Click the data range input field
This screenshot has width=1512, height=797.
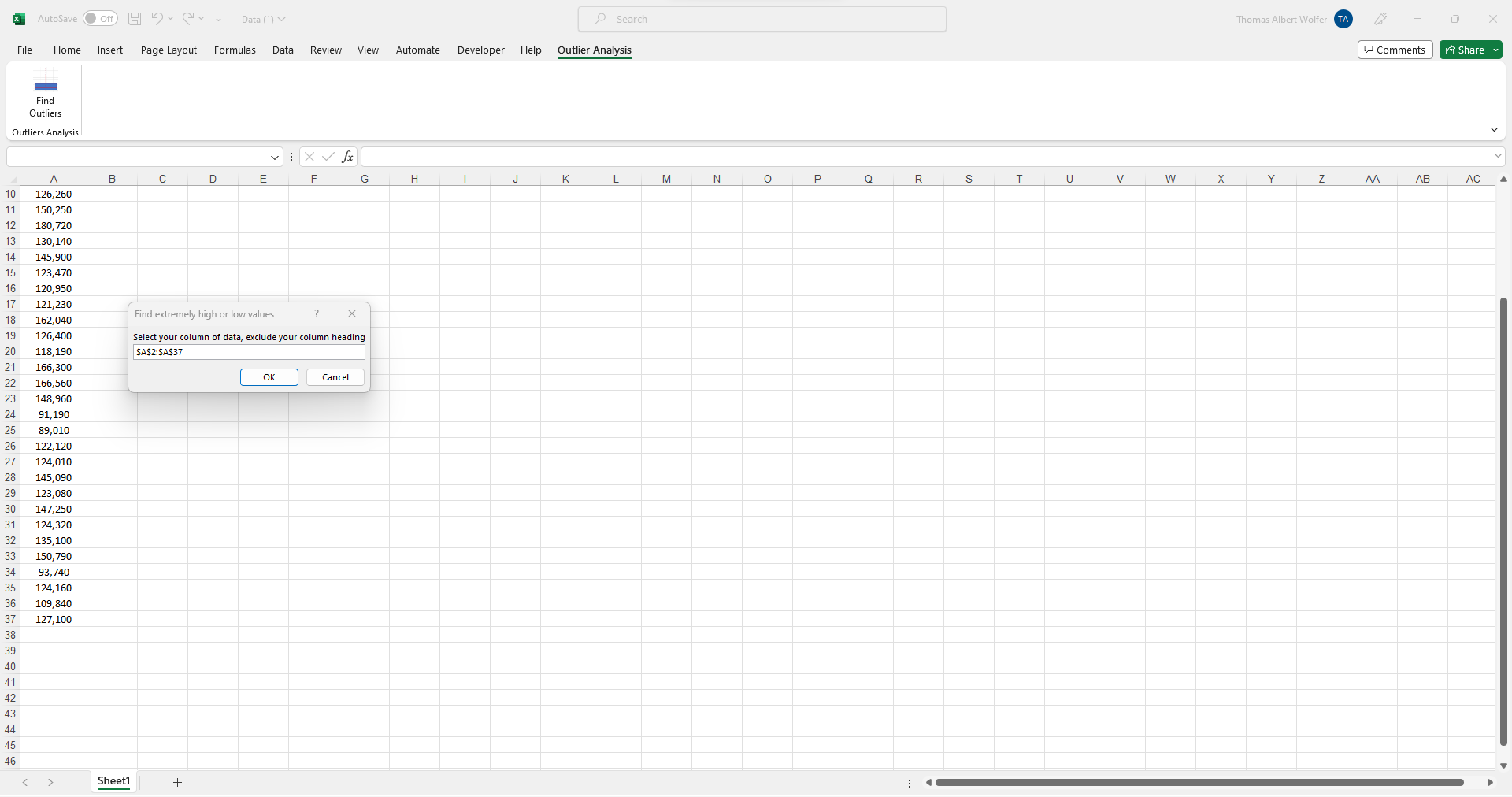[249, 352]
